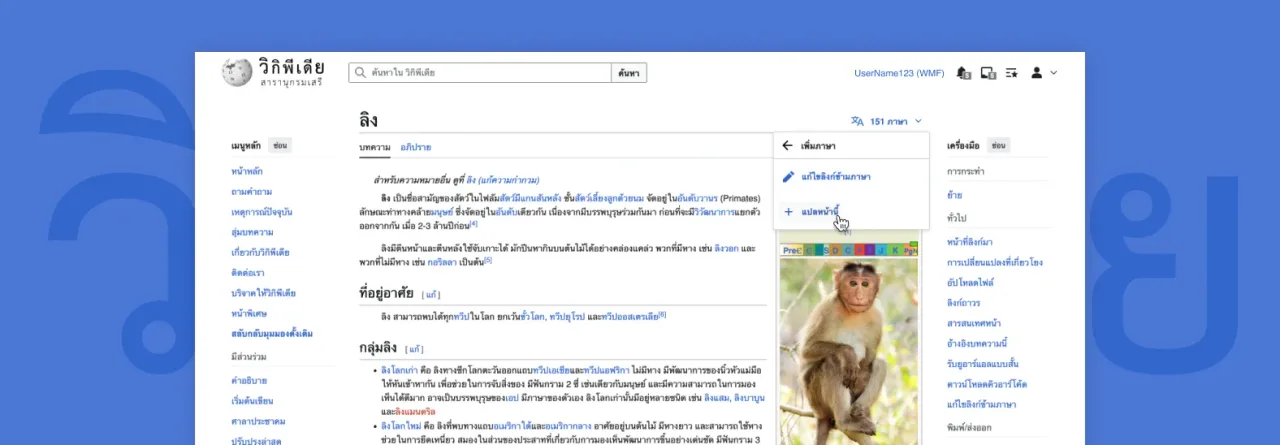Select ย้าย in the tools panel
The width and height of the screenshot is (1280, 445).
[954, 194]
